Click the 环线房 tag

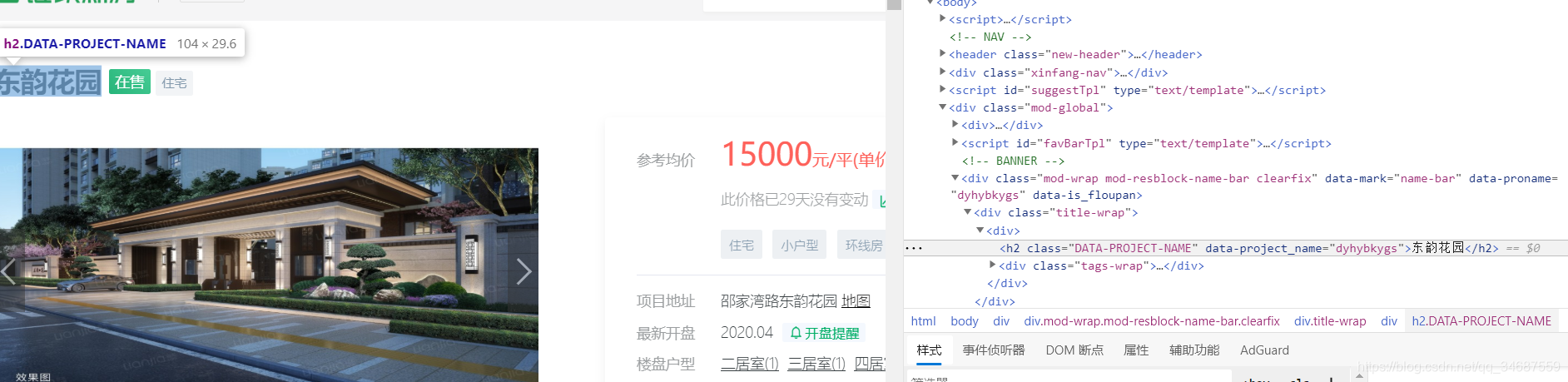862,245
